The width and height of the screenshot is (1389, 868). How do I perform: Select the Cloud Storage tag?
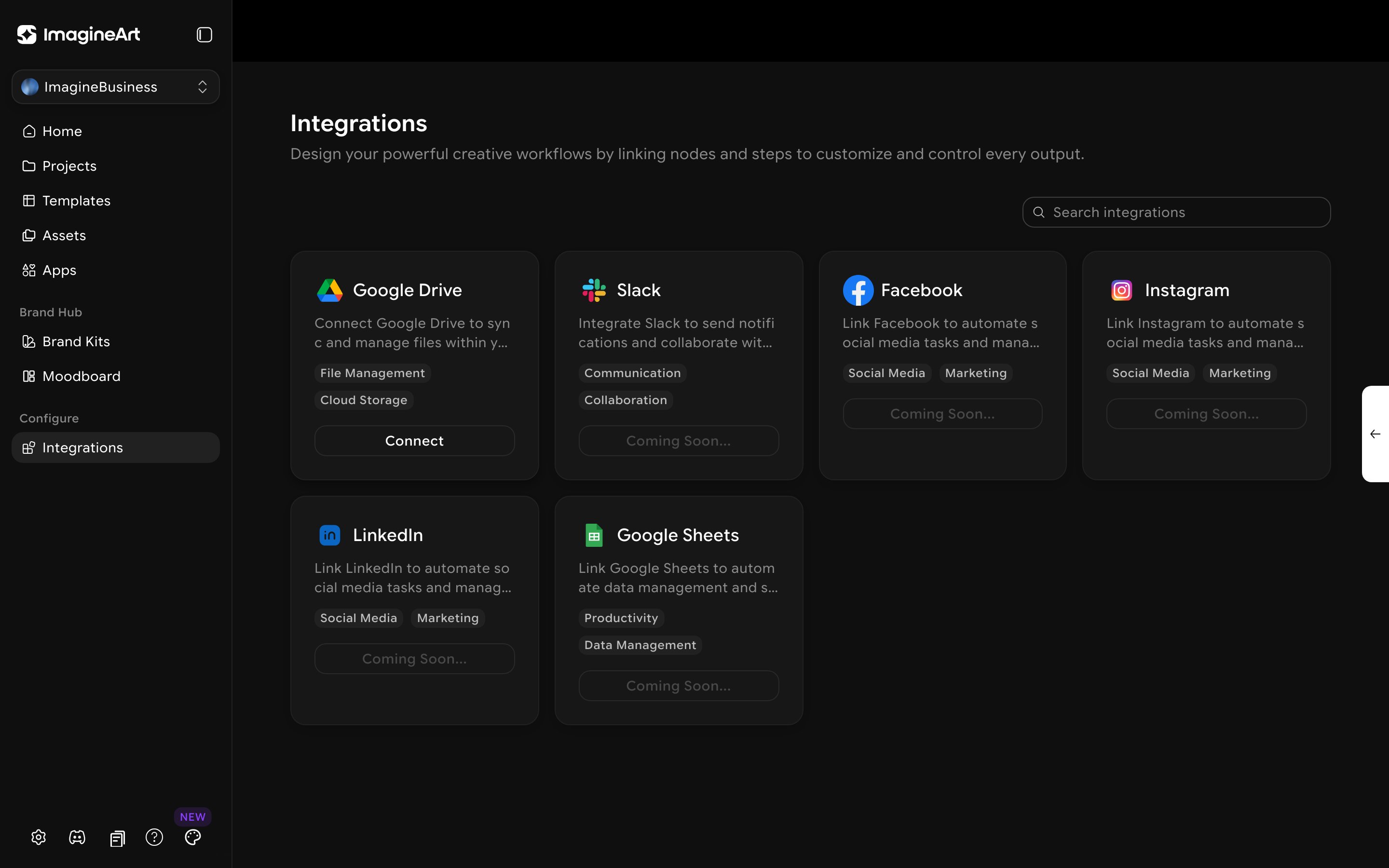[x=364, y=400]
